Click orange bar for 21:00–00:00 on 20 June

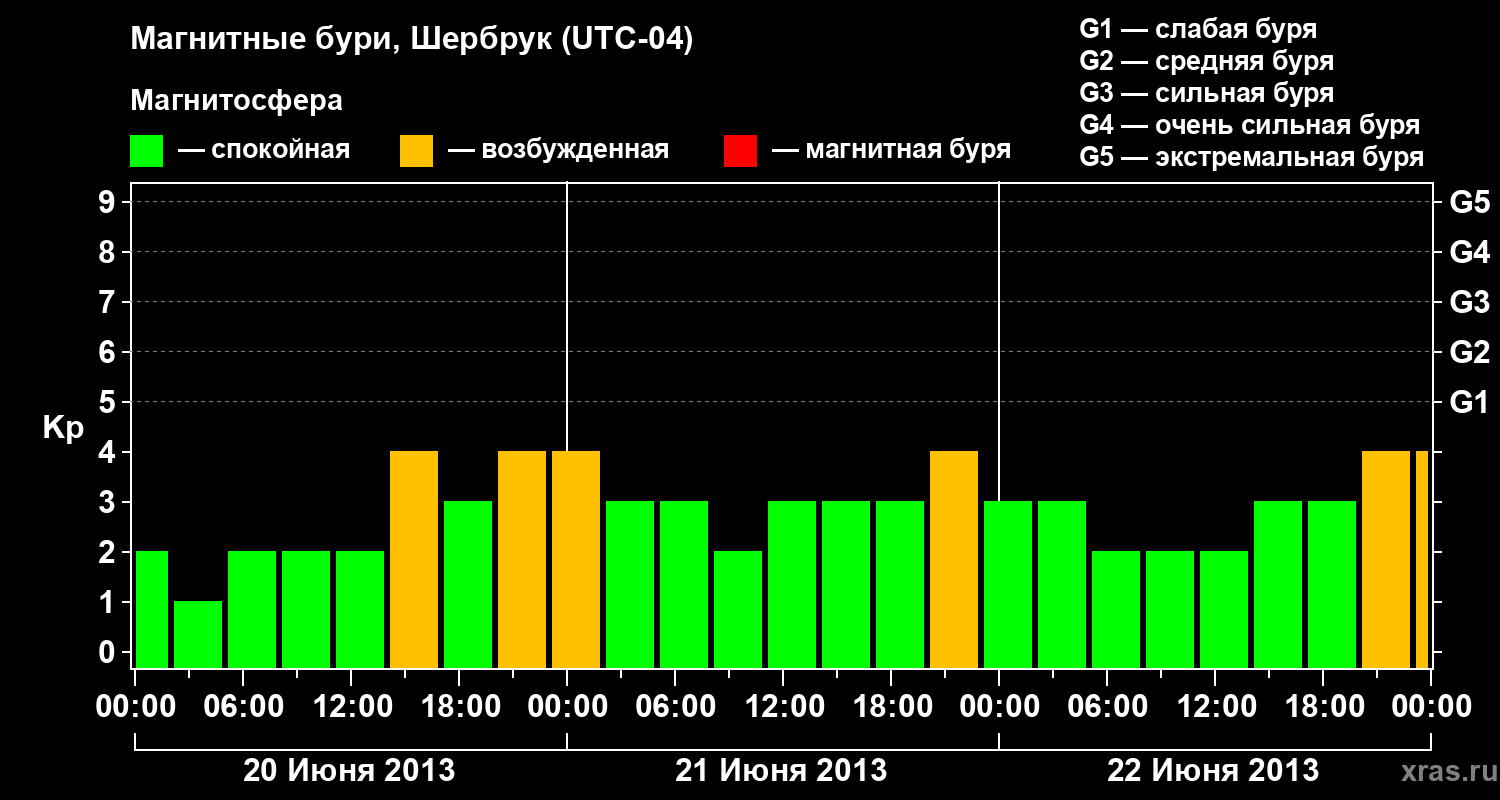coord(522,559)
